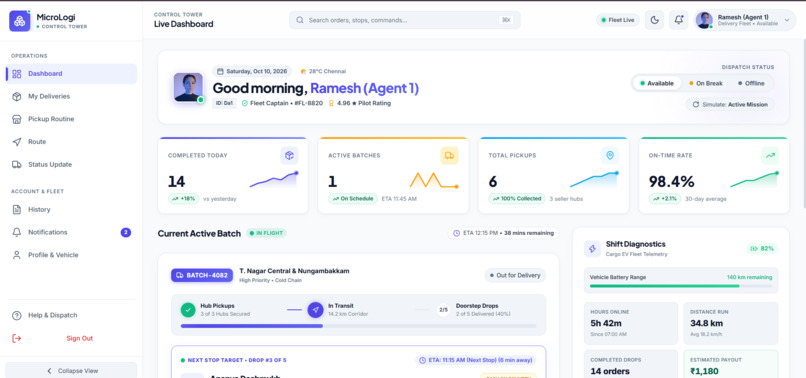806x378 pixels.
Task: Click the IN FLIGHT status badge
Action: (266, 233)
